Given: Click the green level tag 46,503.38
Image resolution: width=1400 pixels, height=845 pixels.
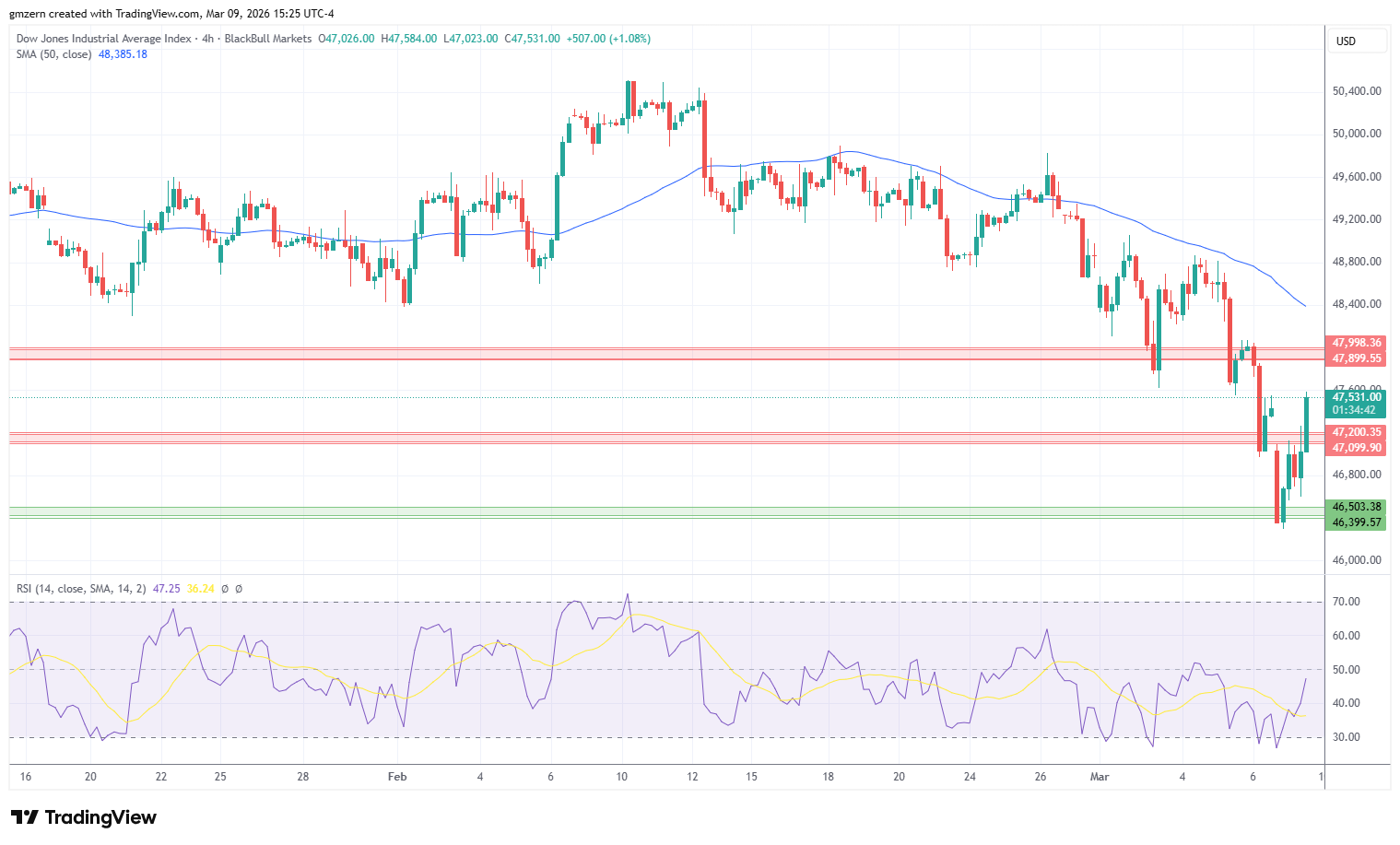Looking at the screenshot, I should coord(1356,507).
